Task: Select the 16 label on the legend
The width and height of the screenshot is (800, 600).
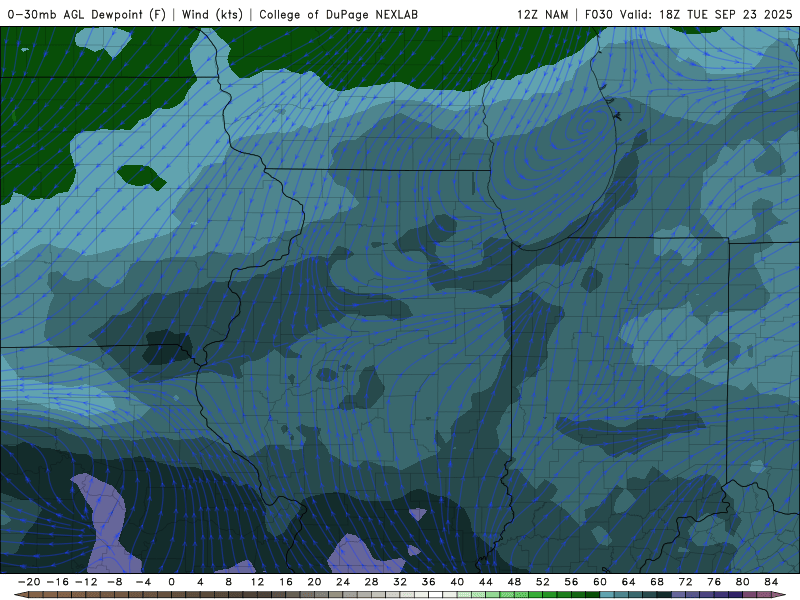Action: click(286, 582)
